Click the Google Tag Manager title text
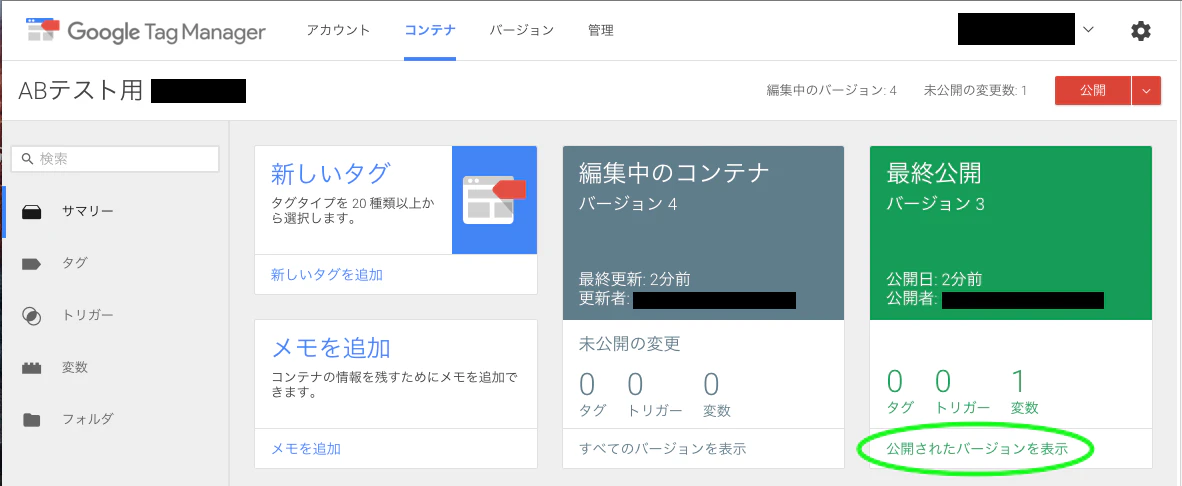 [167, 32]
